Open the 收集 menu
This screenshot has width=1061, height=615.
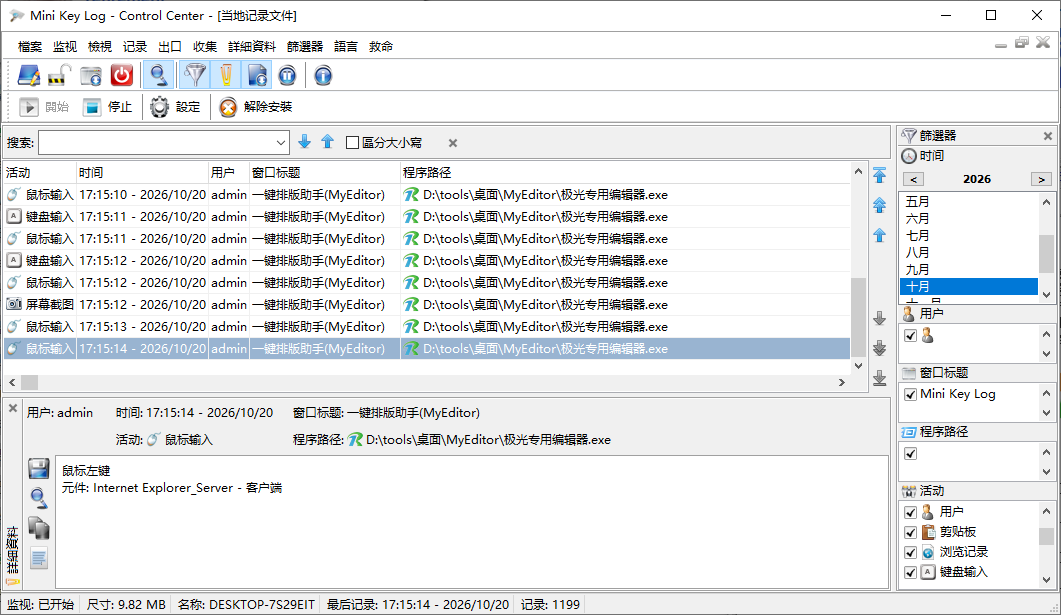click(205, 47)
